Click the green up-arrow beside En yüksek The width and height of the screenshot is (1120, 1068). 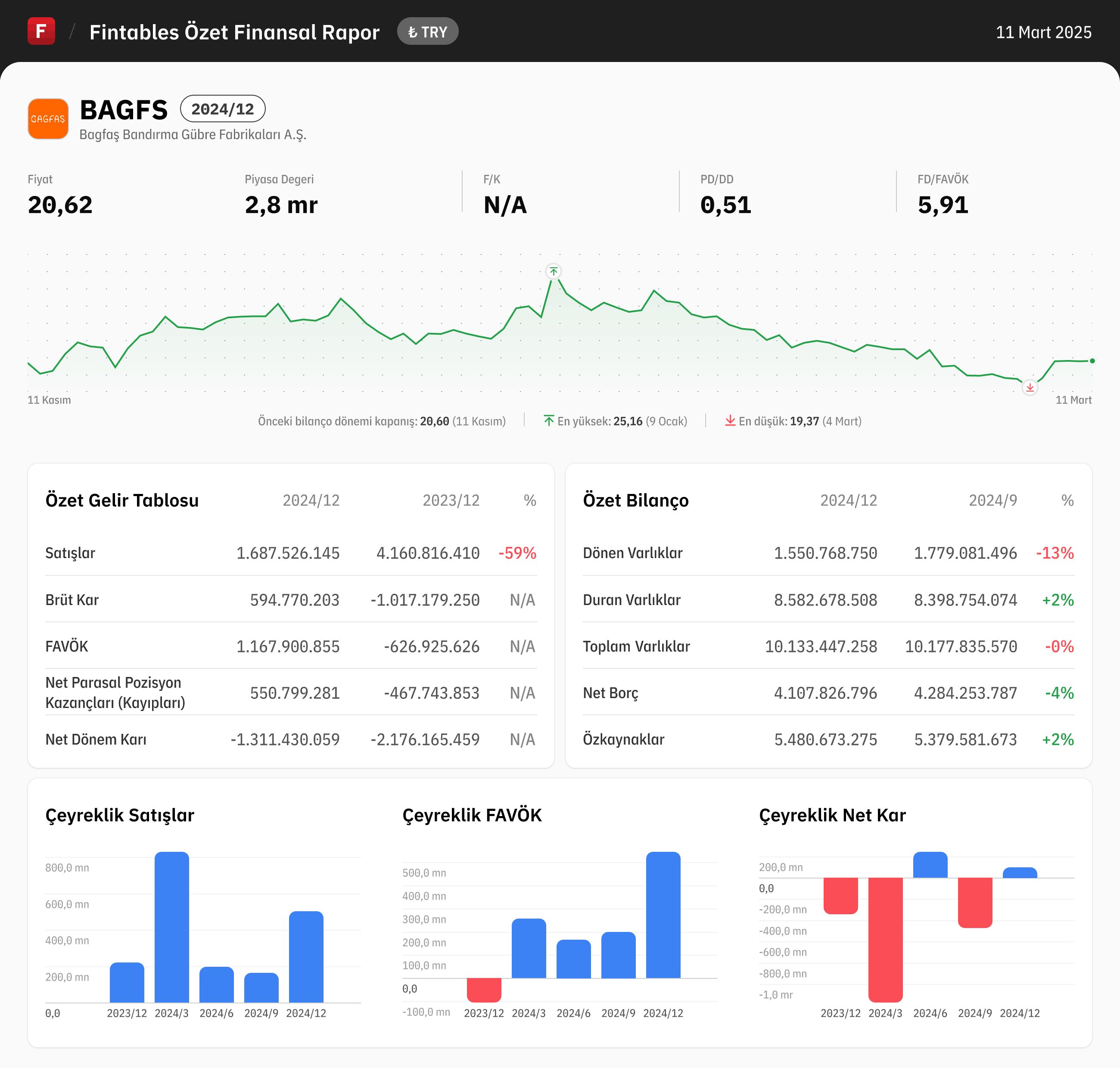pyautogui.click(x=549, y=421)
